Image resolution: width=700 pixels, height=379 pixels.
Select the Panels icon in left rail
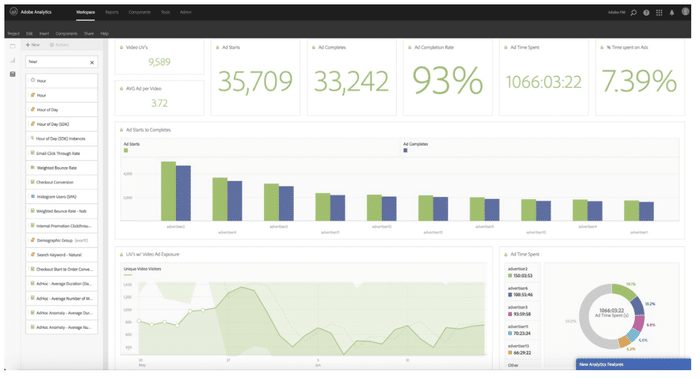tap(12, 46)
